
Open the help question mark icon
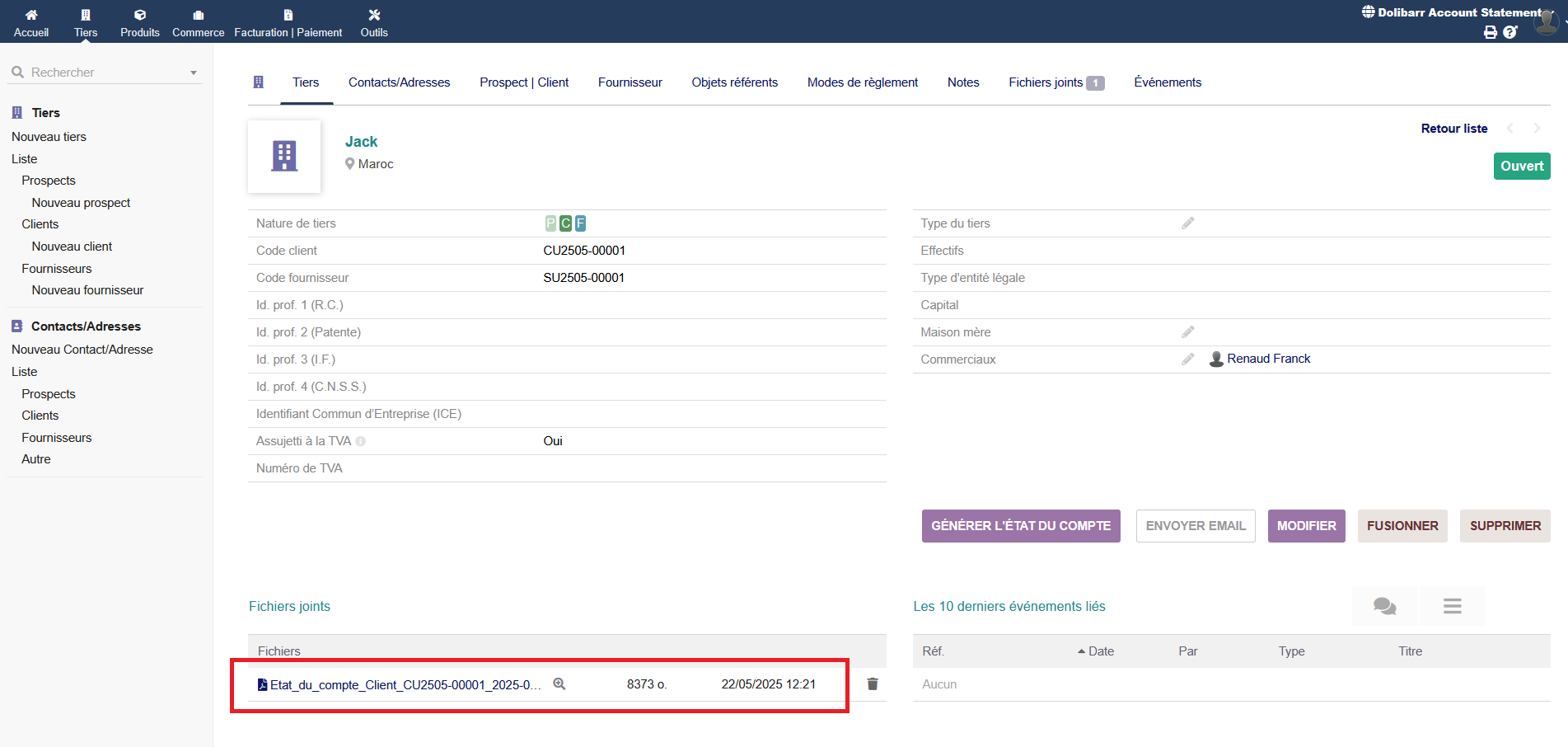(x=1509, y=32)
